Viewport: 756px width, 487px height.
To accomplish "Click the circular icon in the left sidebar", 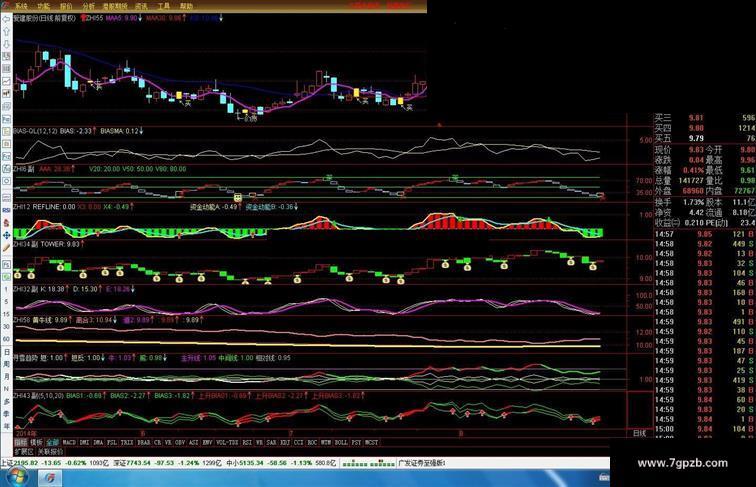I will (6, 181).
